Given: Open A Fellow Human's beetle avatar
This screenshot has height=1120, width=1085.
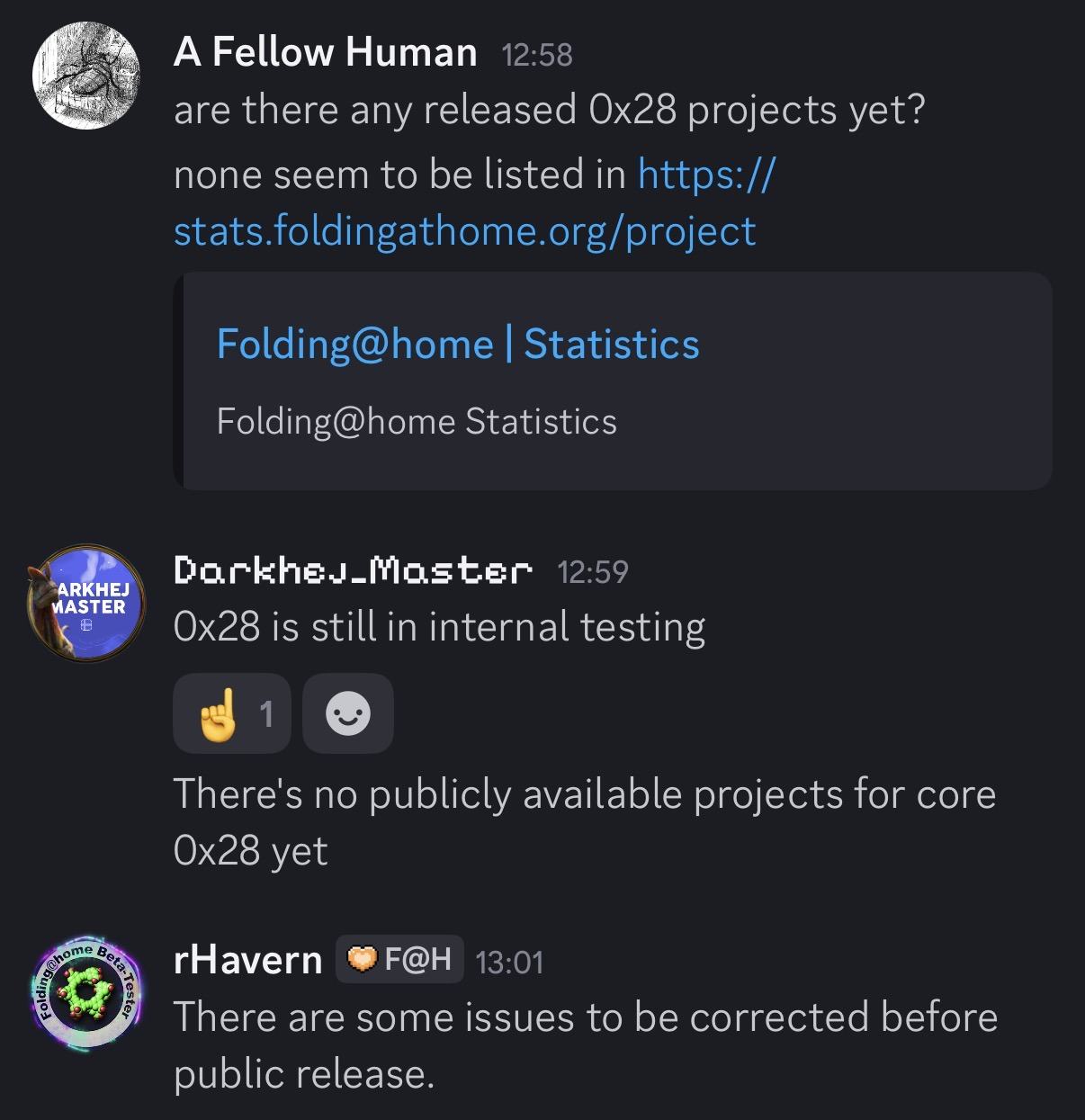Looking at the screenshot, I should [x=86, y=75].
